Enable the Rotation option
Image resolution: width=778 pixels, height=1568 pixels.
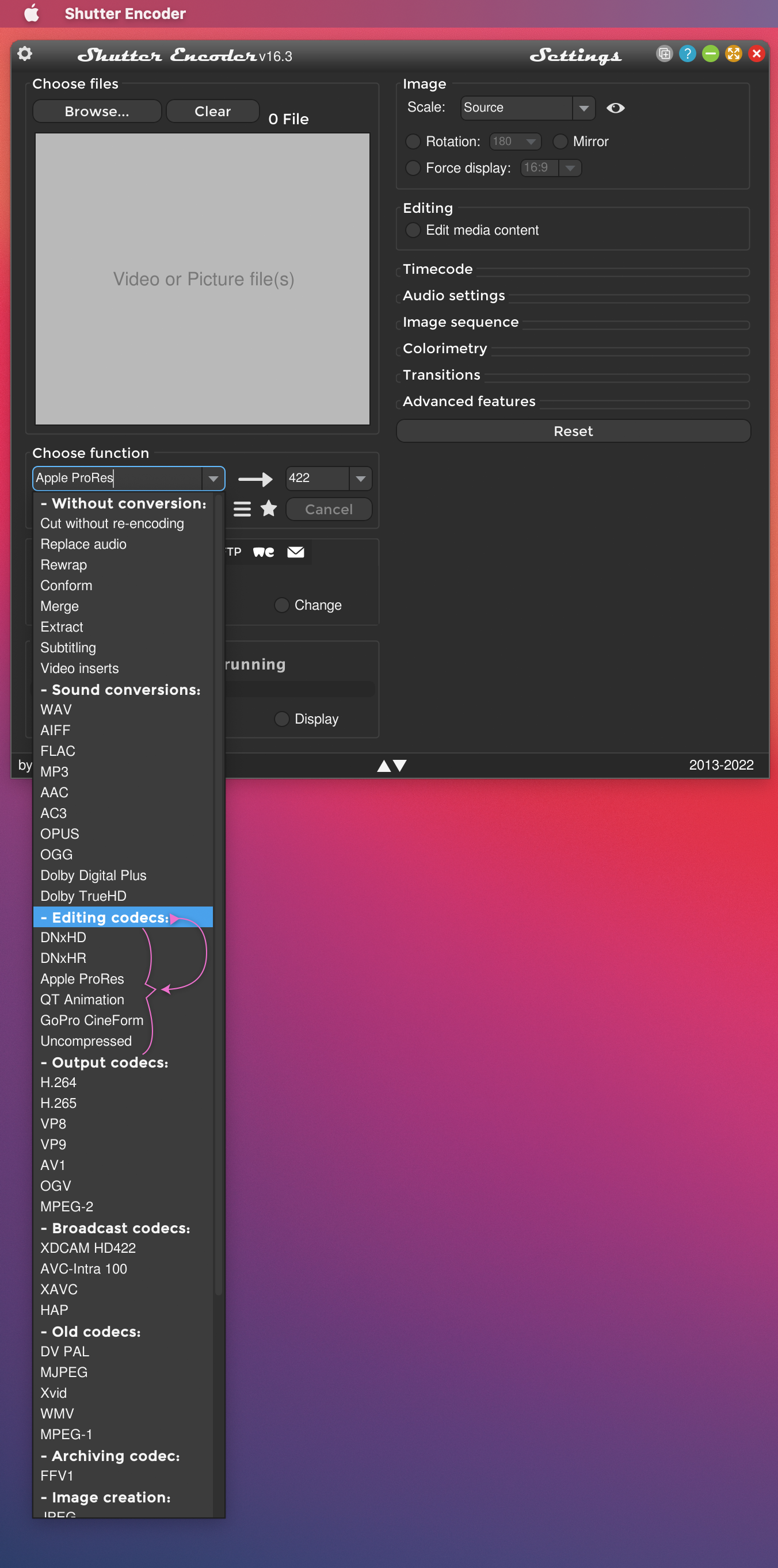pos(413,142)
